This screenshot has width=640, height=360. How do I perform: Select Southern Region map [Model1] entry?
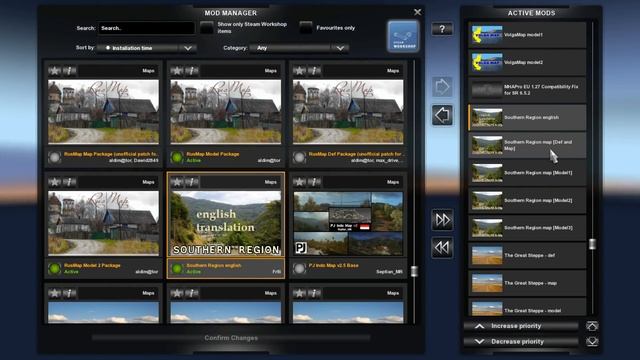527,172
